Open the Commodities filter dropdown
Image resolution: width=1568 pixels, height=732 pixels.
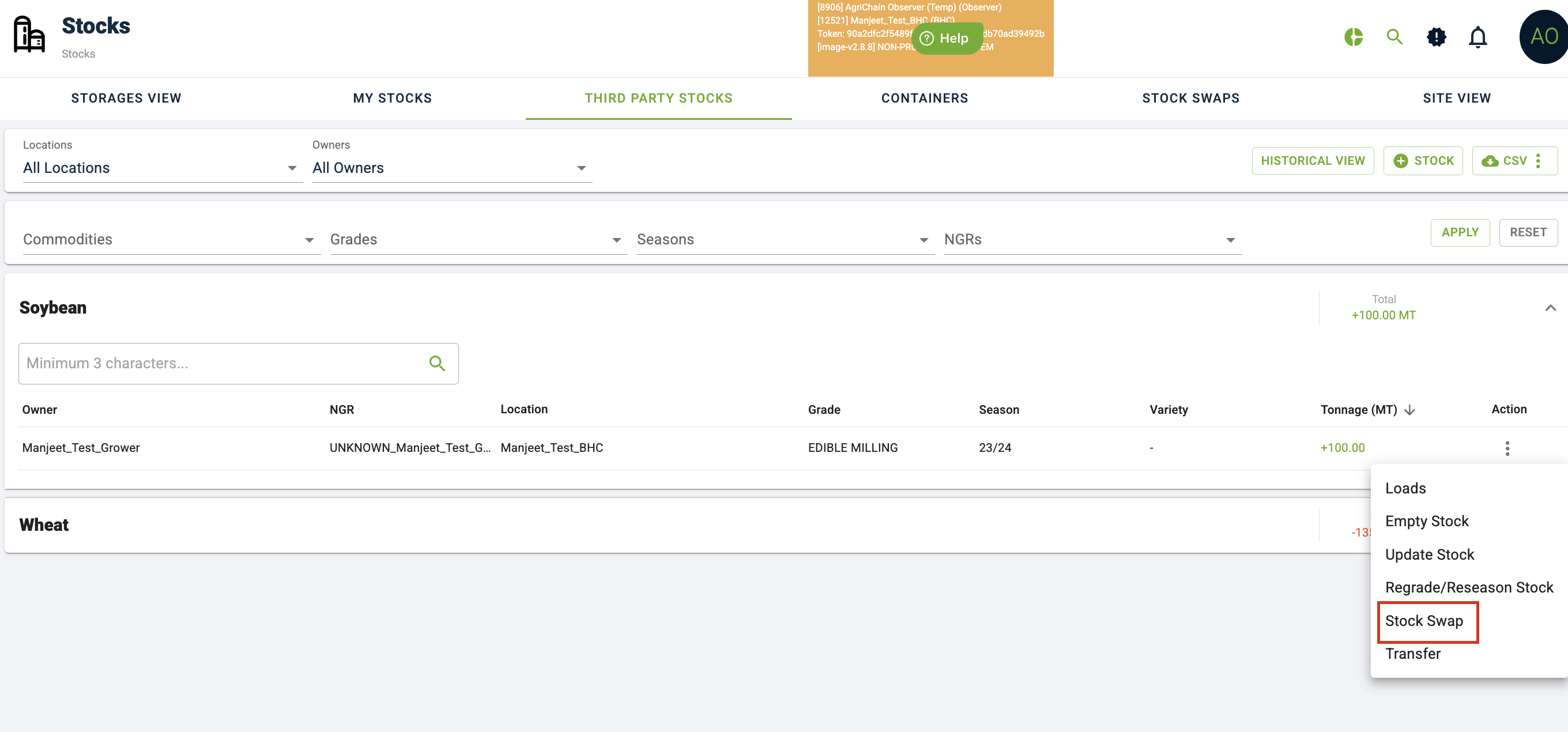pyautogui.click(x=171, y=240)
